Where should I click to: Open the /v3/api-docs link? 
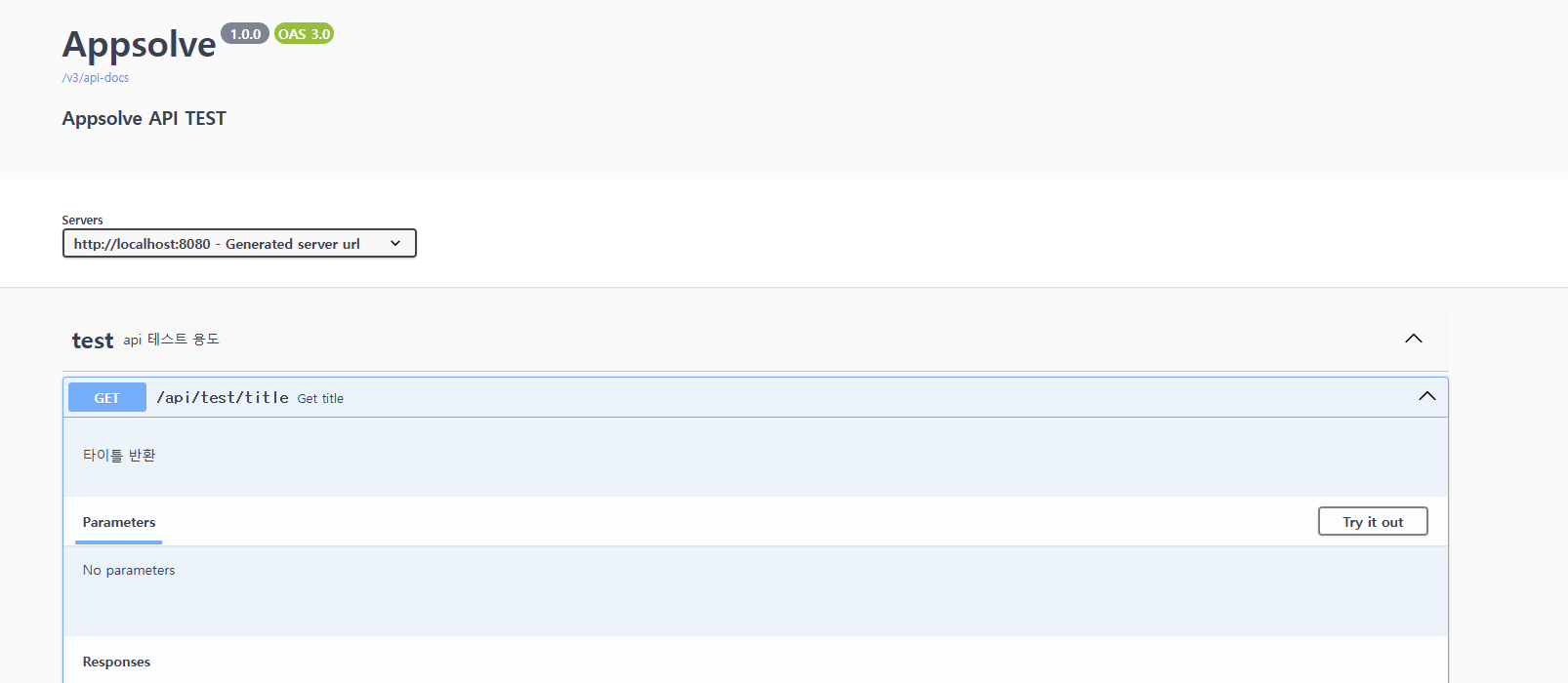pyautogui.click(x=96, y=78)
